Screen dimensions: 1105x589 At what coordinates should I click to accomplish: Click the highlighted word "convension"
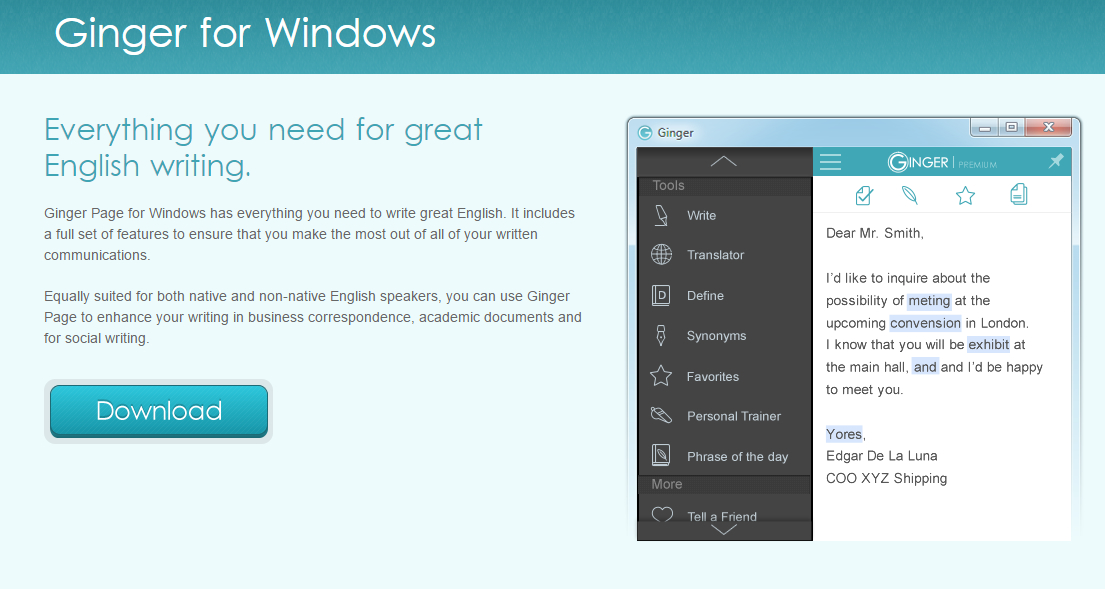coord(925,323)
